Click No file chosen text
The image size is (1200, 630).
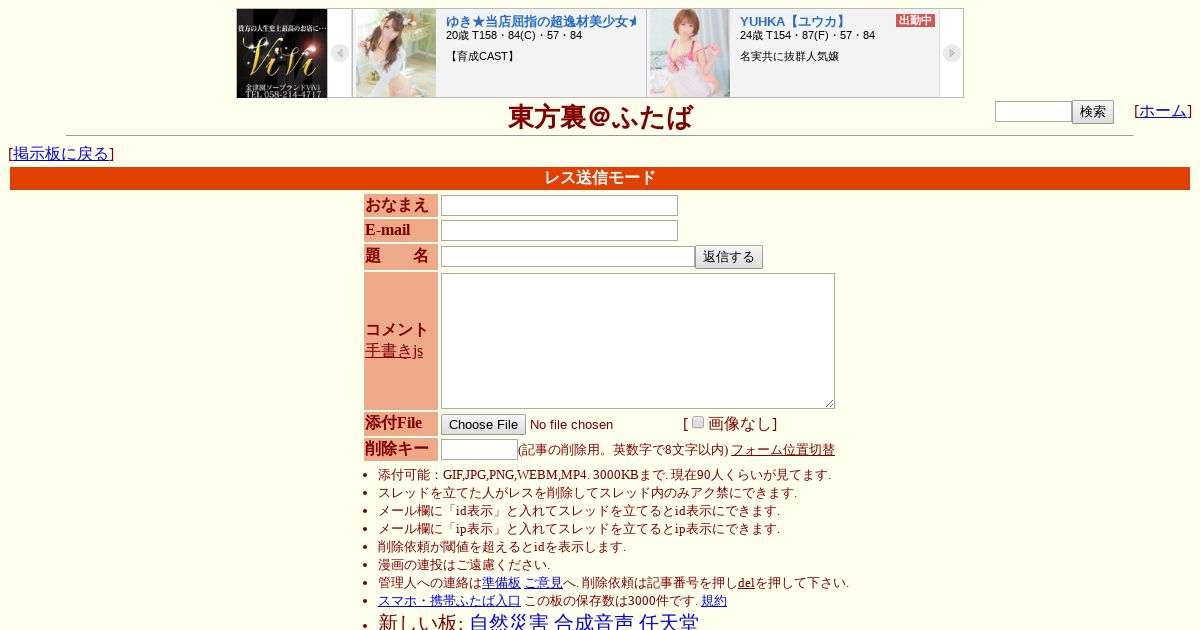[x=571, y=425]
